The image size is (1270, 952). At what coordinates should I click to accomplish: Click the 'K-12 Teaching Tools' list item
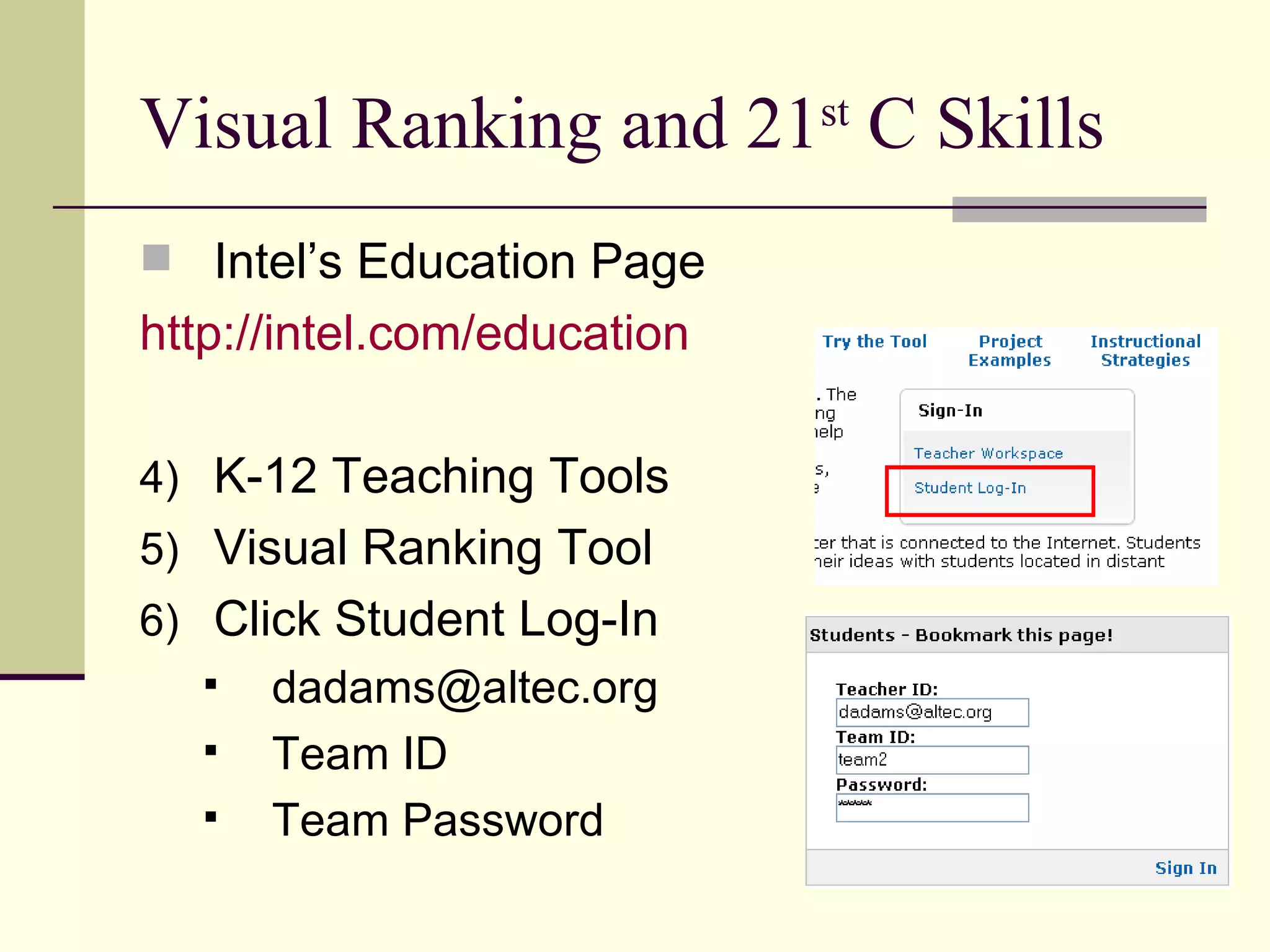[441, 476]
